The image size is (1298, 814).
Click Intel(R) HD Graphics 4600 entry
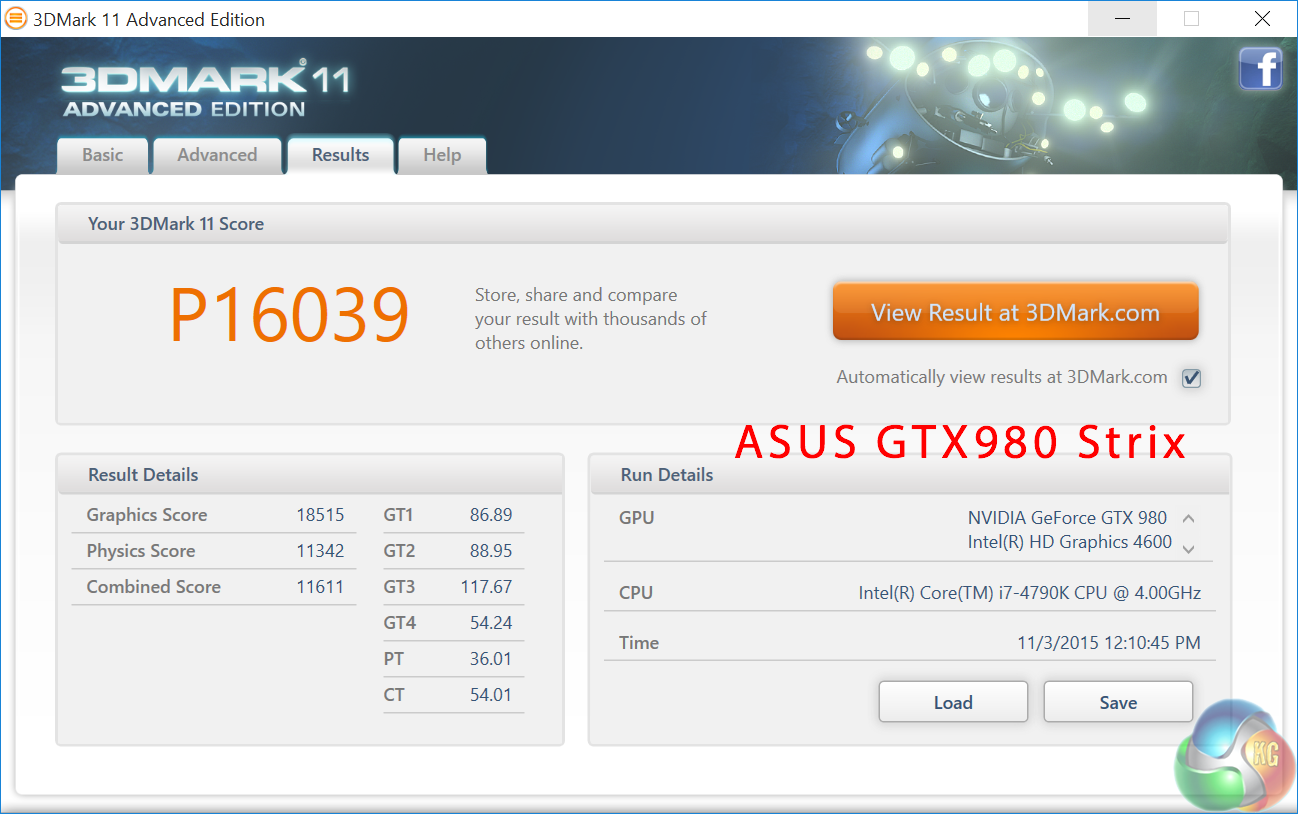tap(1069, 542)
